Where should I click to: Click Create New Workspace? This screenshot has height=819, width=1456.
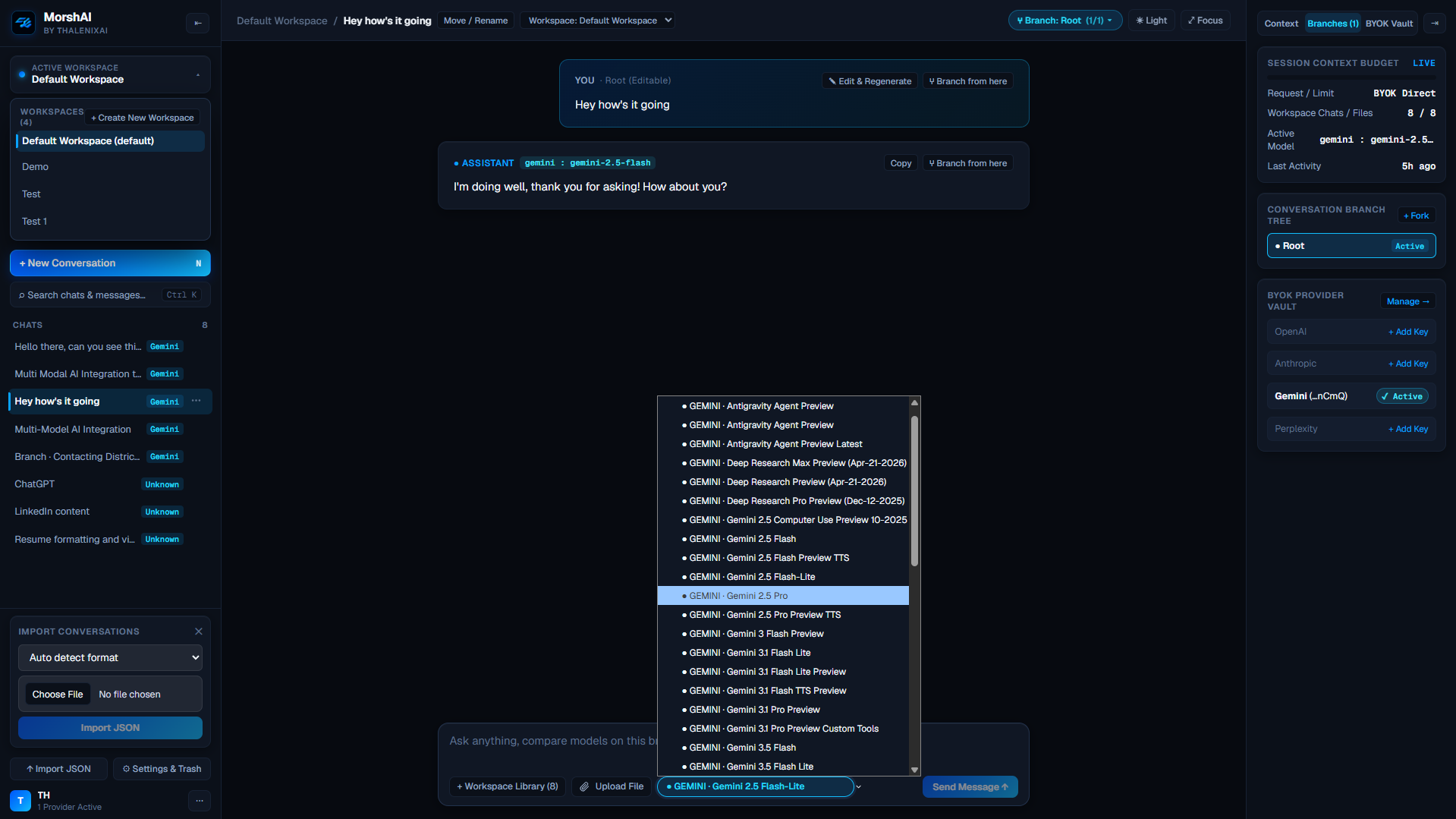[x=143, y=118]
